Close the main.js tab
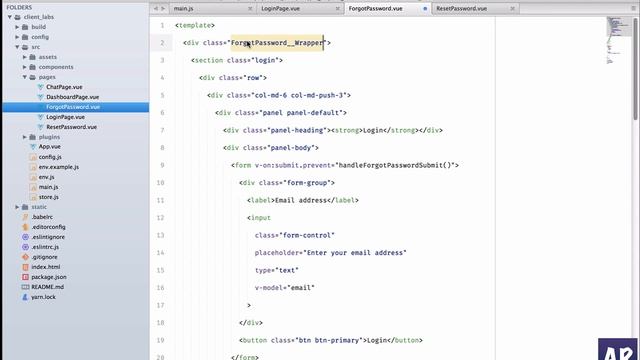Viewport: 640px width, 360px height. pos(250,9)
